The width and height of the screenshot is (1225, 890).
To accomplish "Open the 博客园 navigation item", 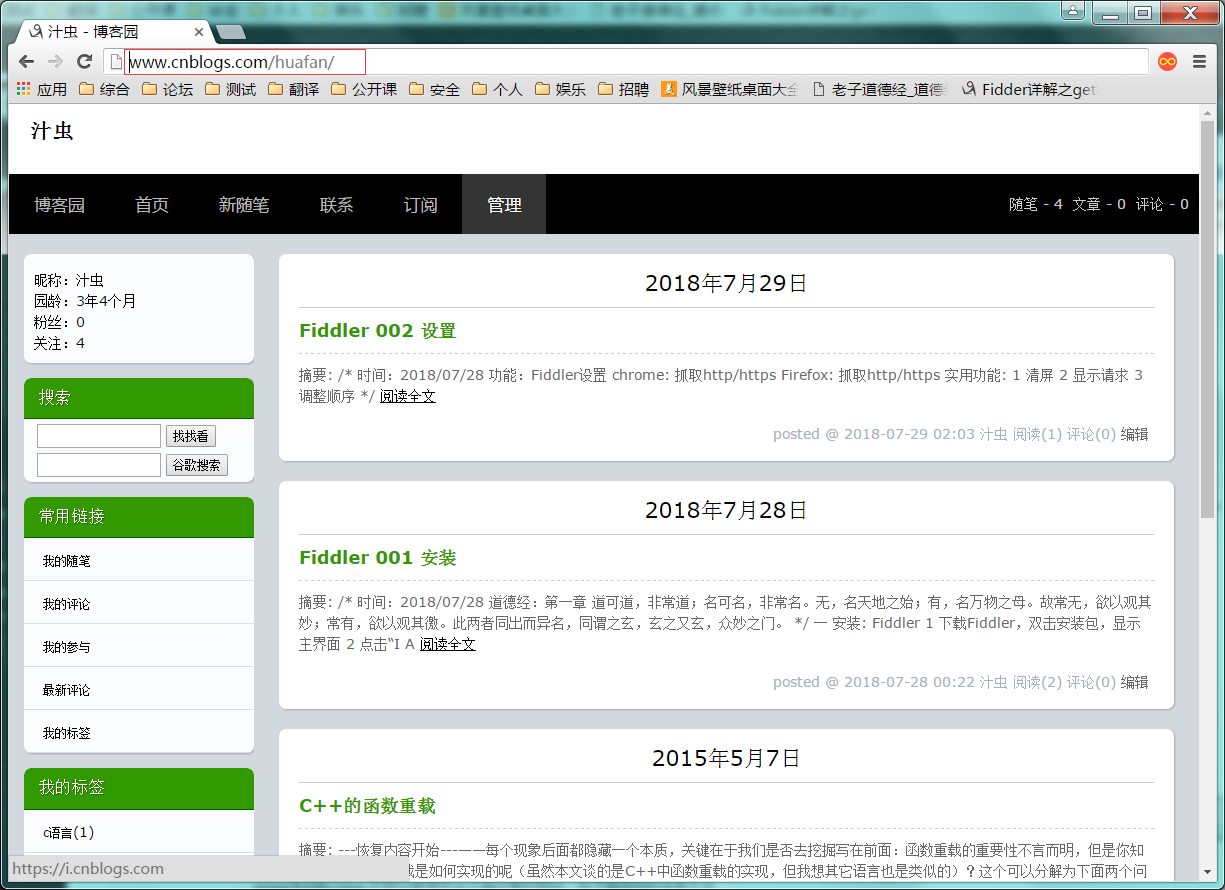I will 59,205.
